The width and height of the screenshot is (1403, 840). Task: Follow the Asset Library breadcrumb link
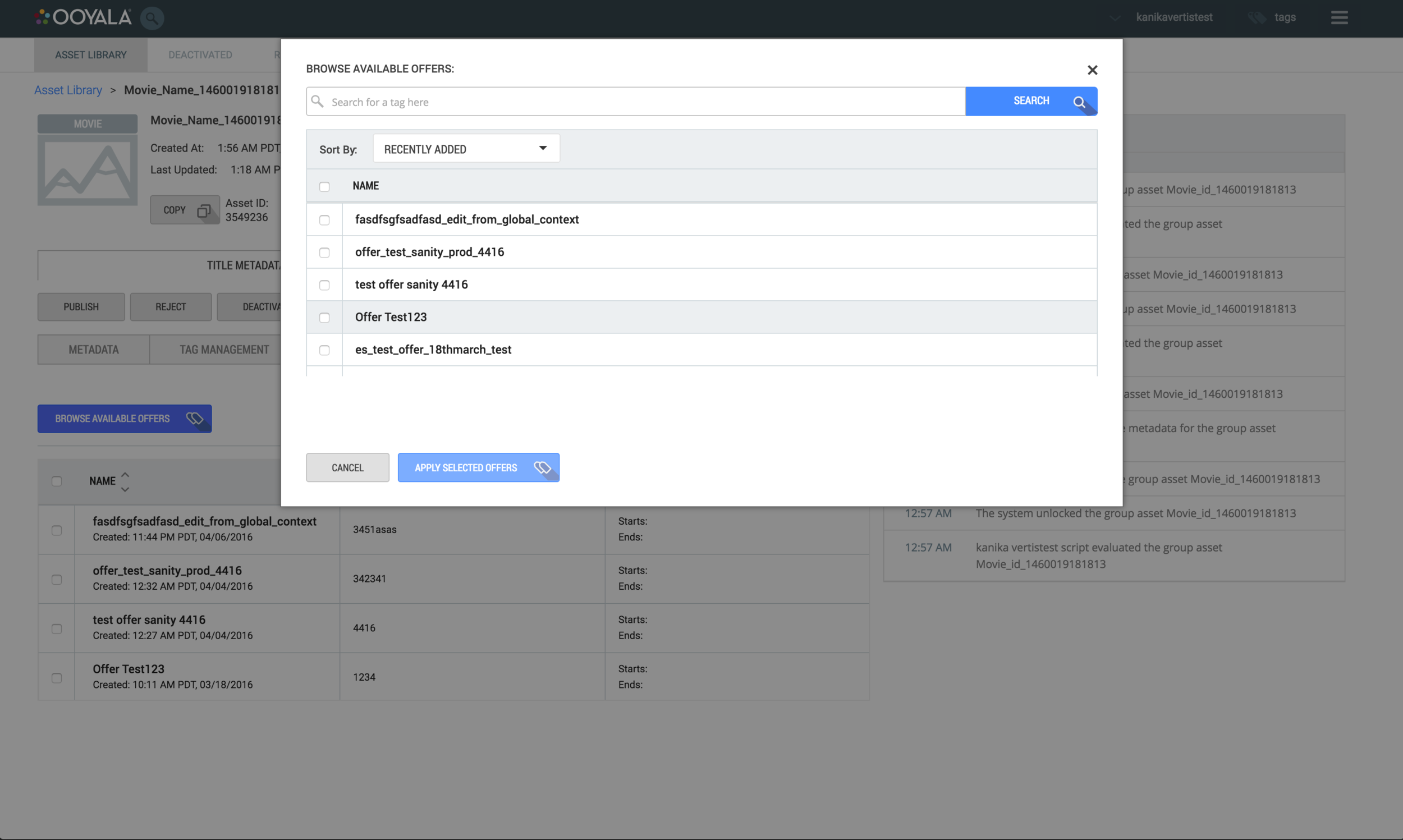(68, 90)
